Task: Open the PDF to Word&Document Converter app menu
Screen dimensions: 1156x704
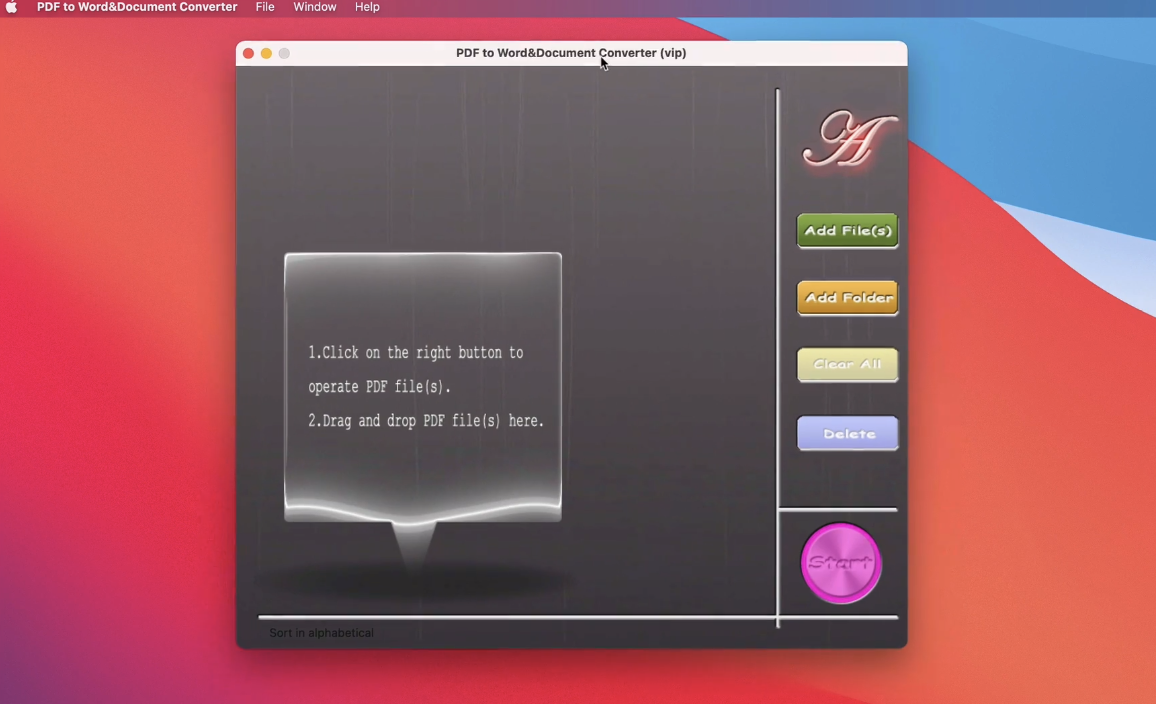Action: (137, 7)
